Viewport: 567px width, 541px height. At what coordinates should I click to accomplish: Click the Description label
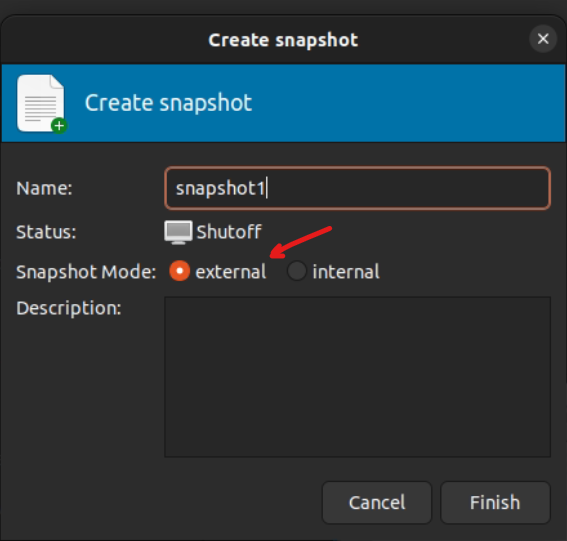point(69,308)
